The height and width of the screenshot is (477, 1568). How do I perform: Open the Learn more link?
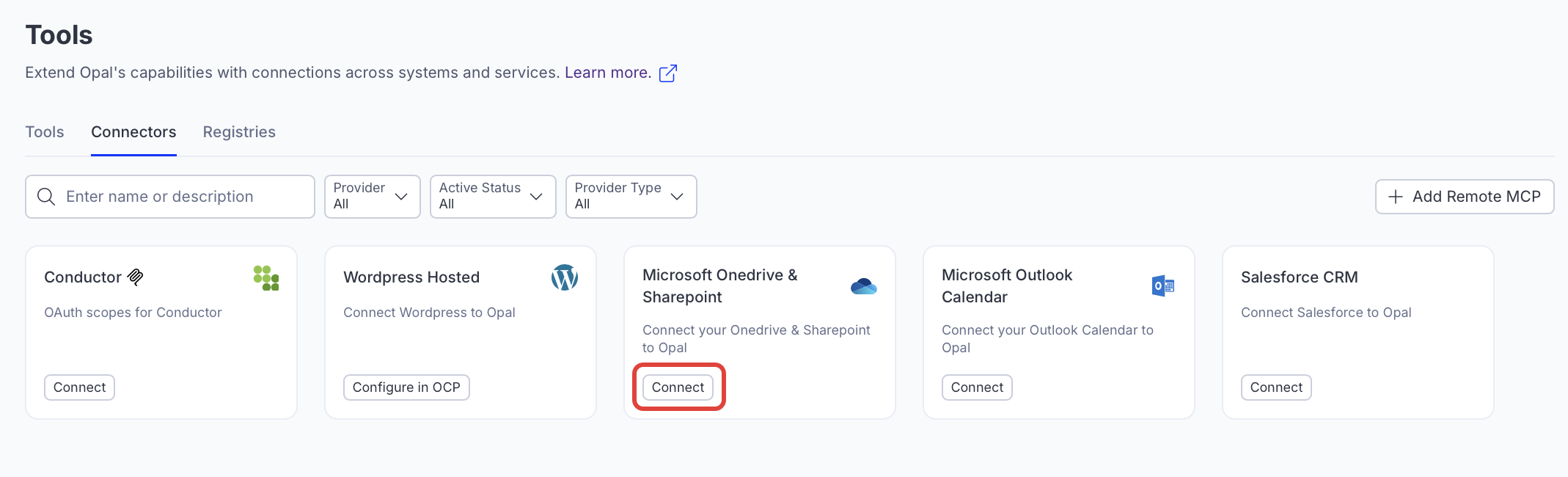(x=607, y=73)
